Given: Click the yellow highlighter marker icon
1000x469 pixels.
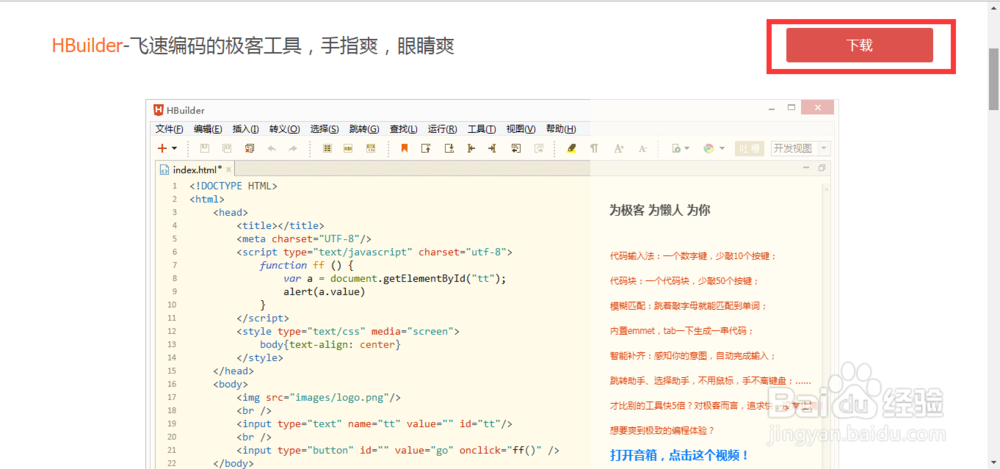Looking at the screenshot, I should coord(571,148).
